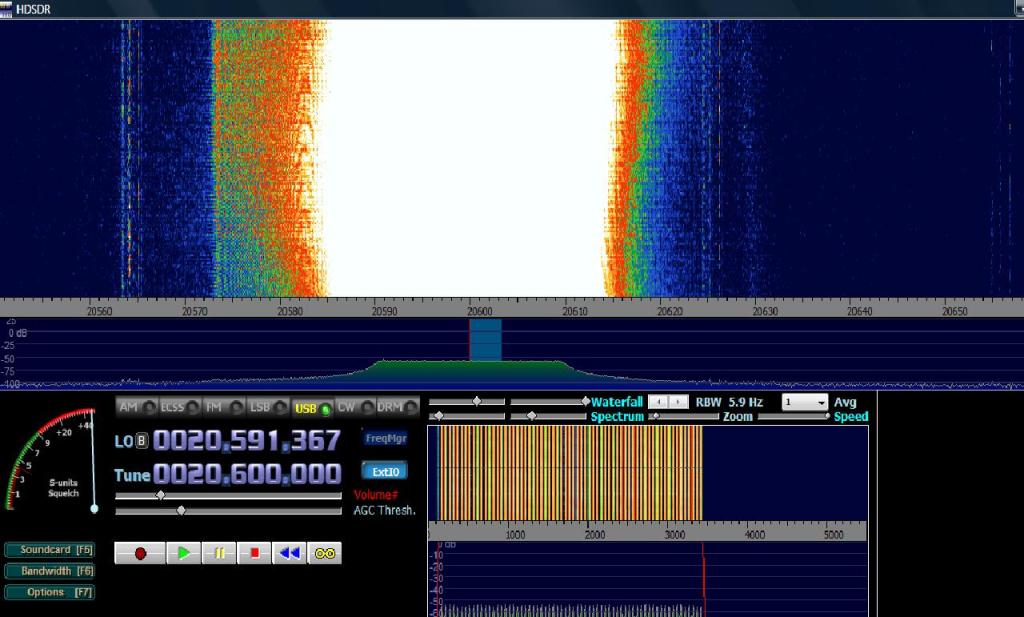
Task: Open Soundcard [F5] settings
Action: 50,550
